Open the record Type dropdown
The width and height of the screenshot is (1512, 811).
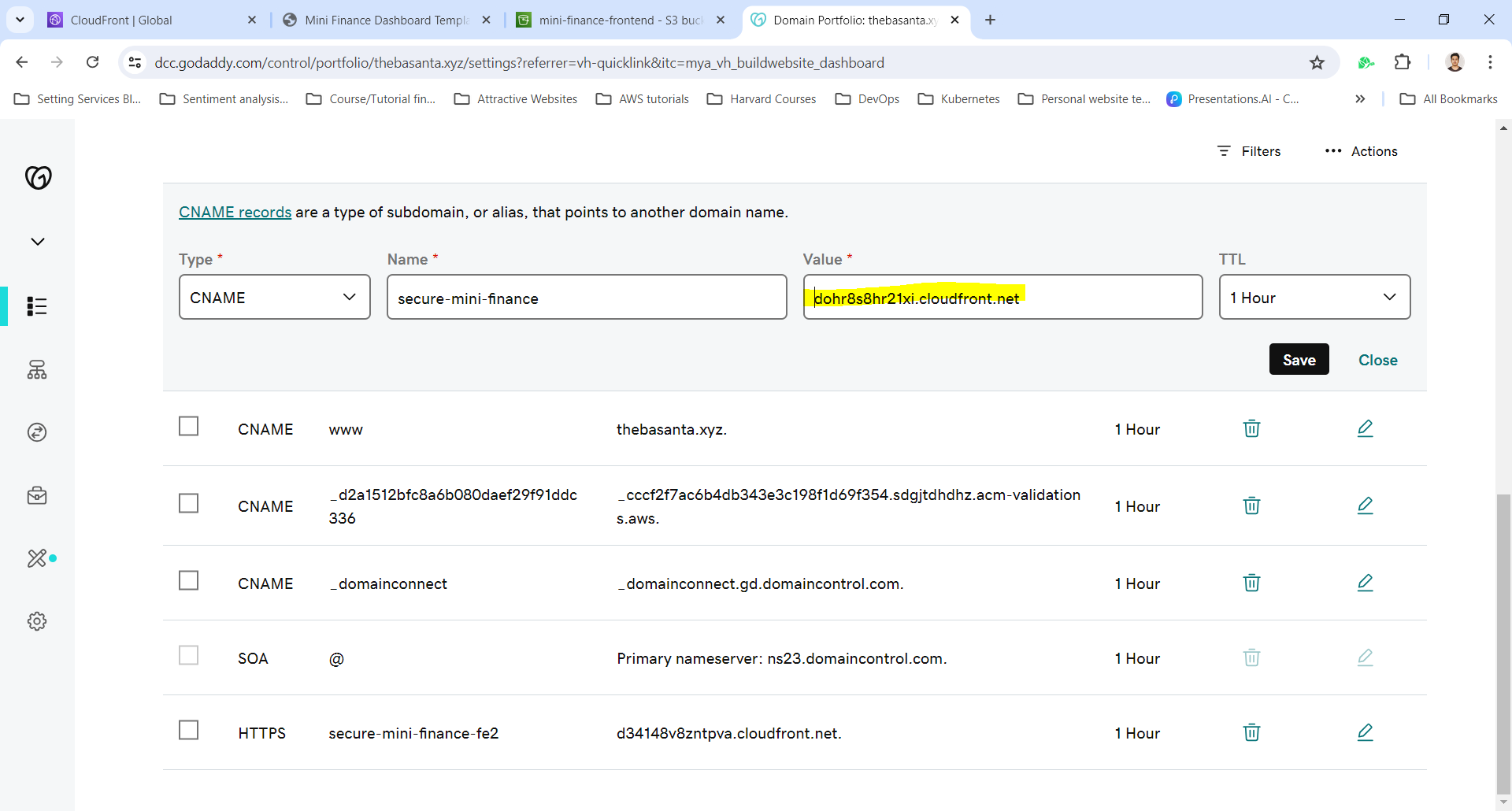pyautogui.click(x=274, y=297)
